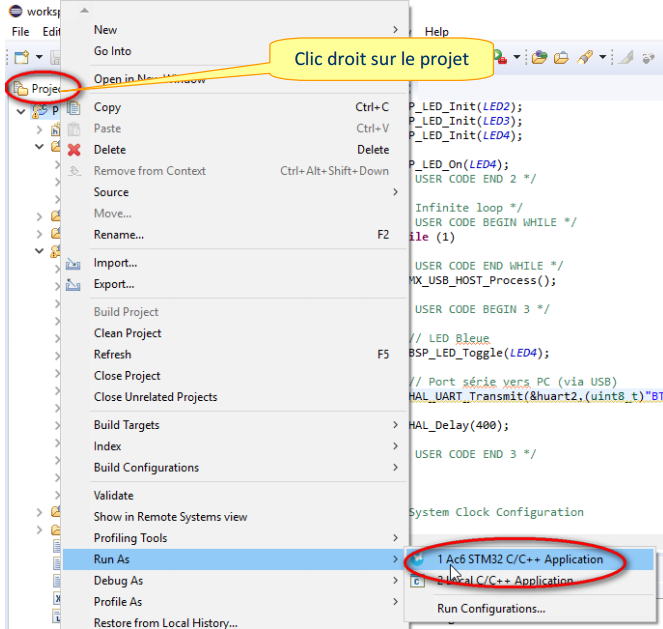
Task: Open the File menu
Action: point(20,32)
